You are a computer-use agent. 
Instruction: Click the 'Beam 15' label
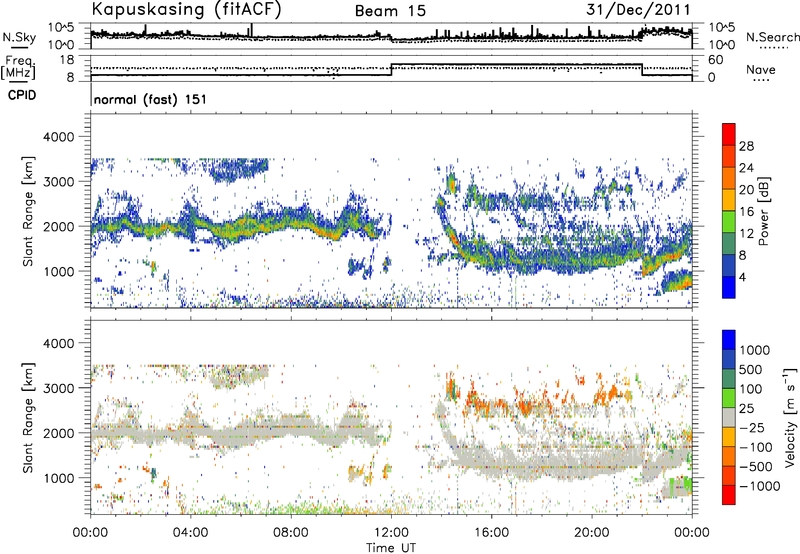(390, 11)
